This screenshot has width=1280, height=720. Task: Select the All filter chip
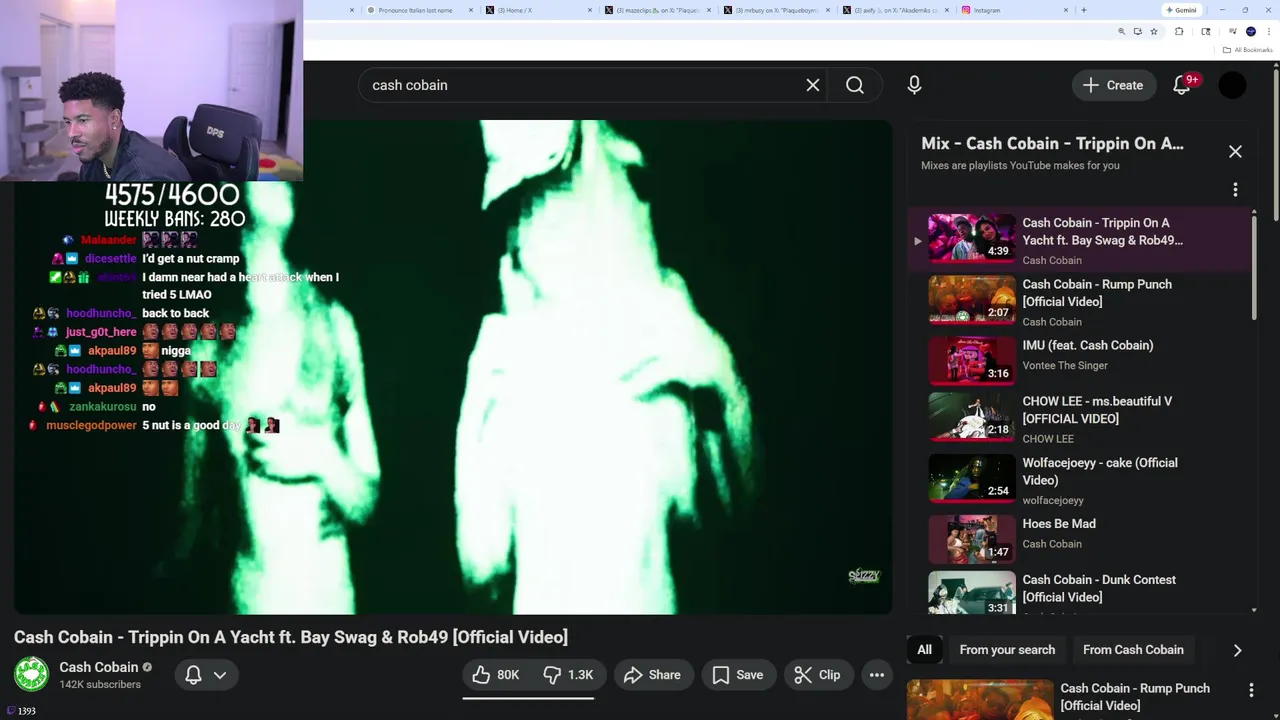click(924, 650)
